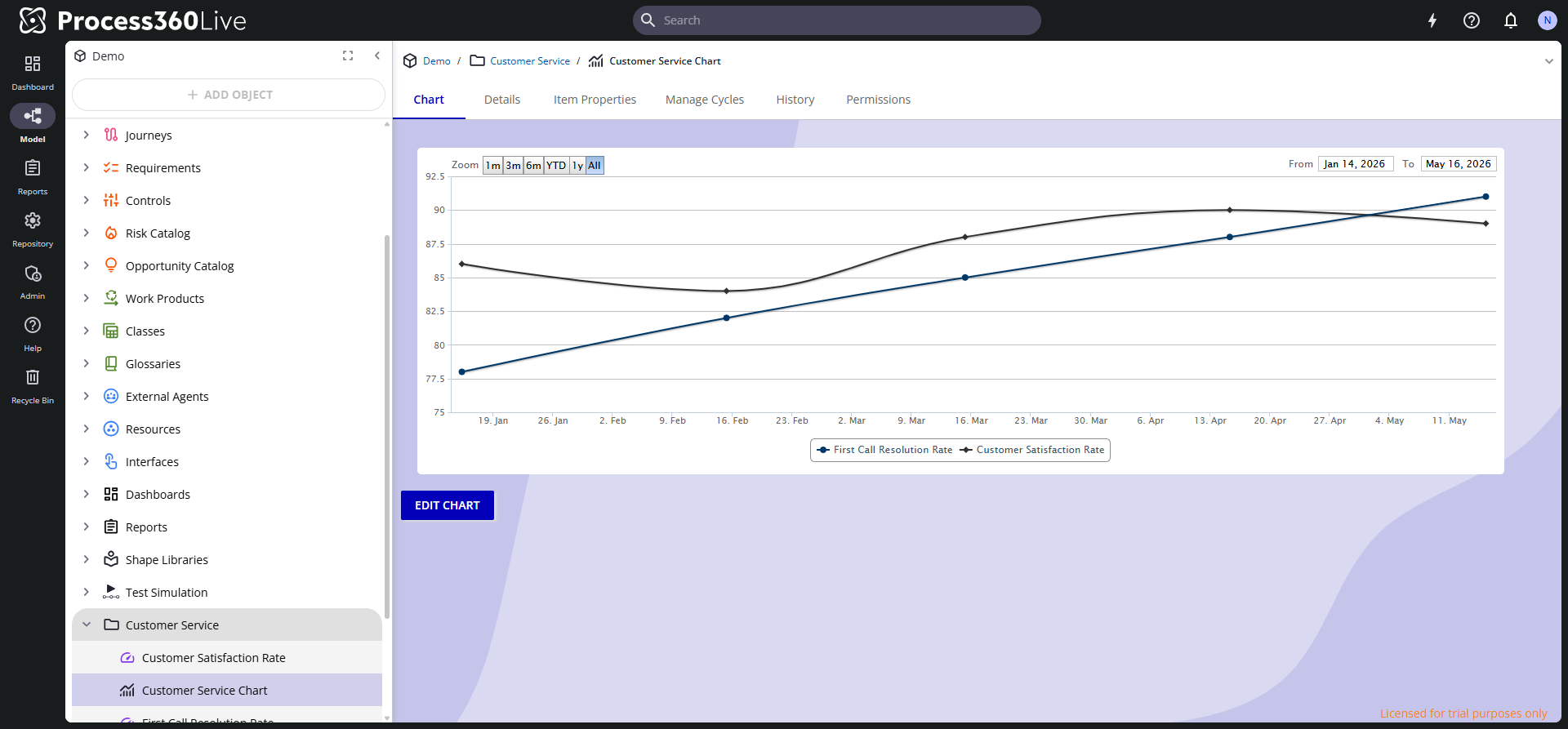Switch to the Chart tab

(x=429, y=100)
